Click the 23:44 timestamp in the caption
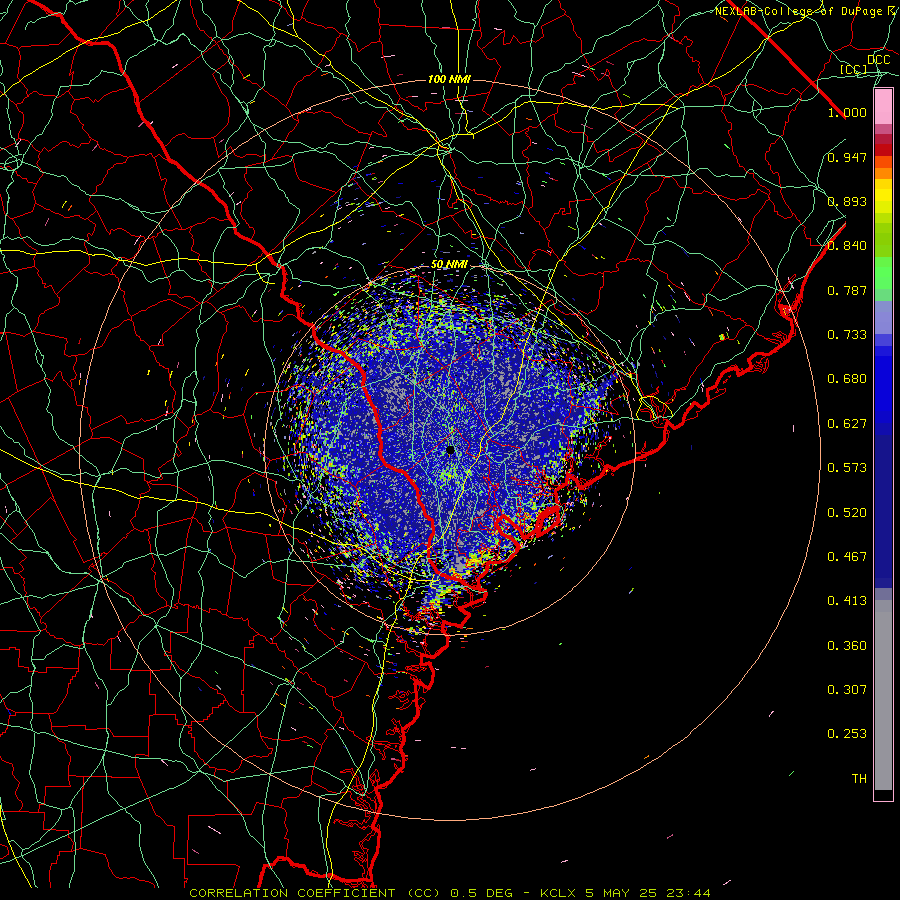Screen dimensions: 900x900 click(x=688, y=893)
